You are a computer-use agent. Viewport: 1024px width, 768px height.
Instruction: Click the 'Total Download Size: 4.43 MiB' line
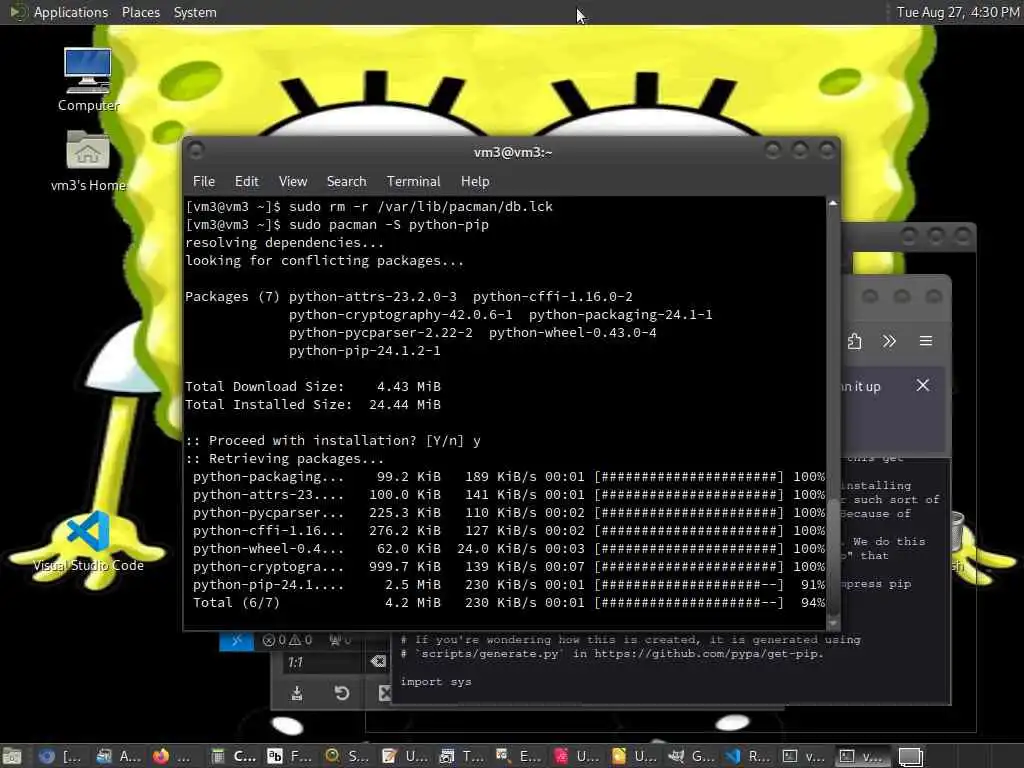coord(313,387)
